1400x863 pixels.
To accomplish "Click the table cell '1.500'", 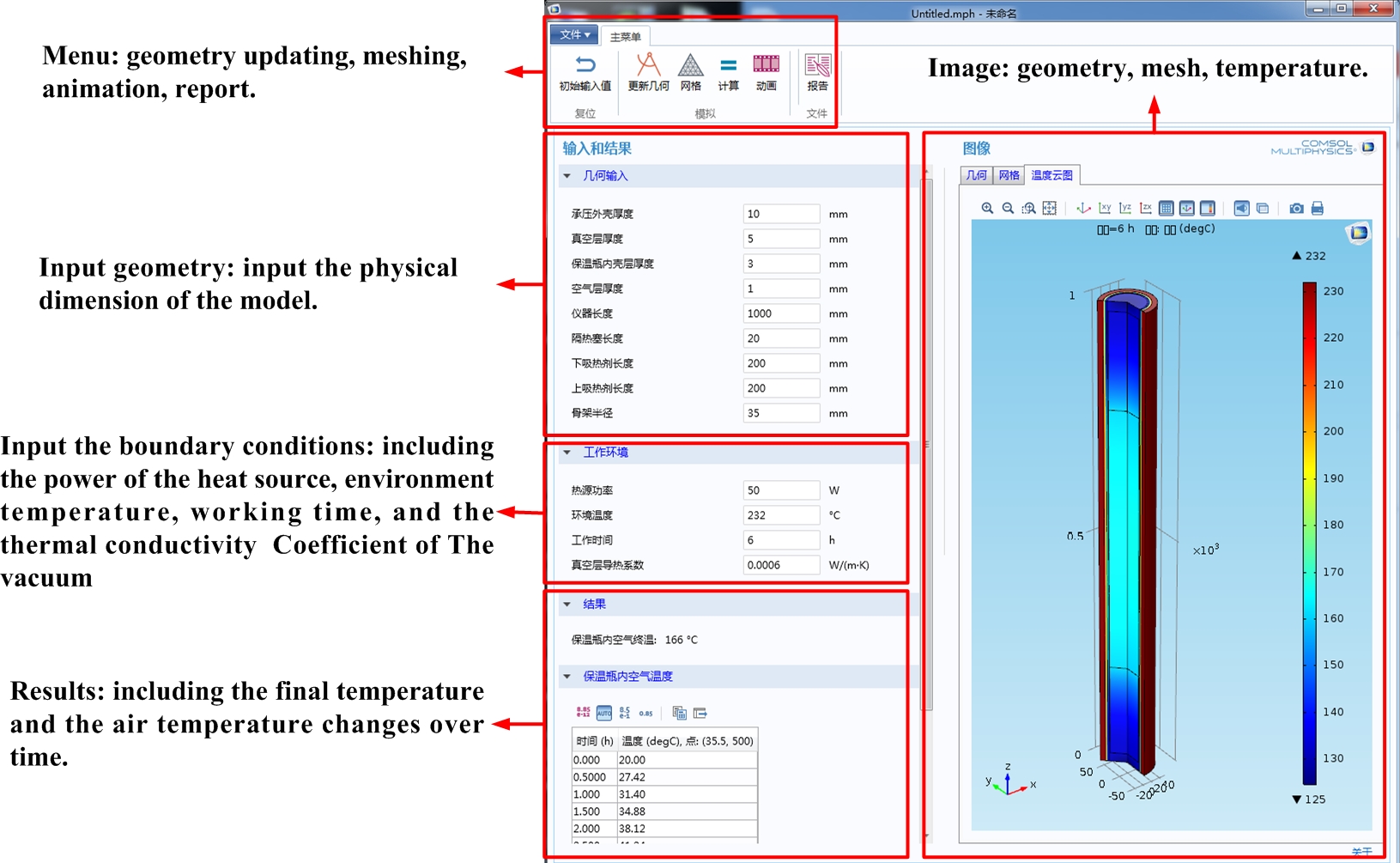I will click(595, 811).
